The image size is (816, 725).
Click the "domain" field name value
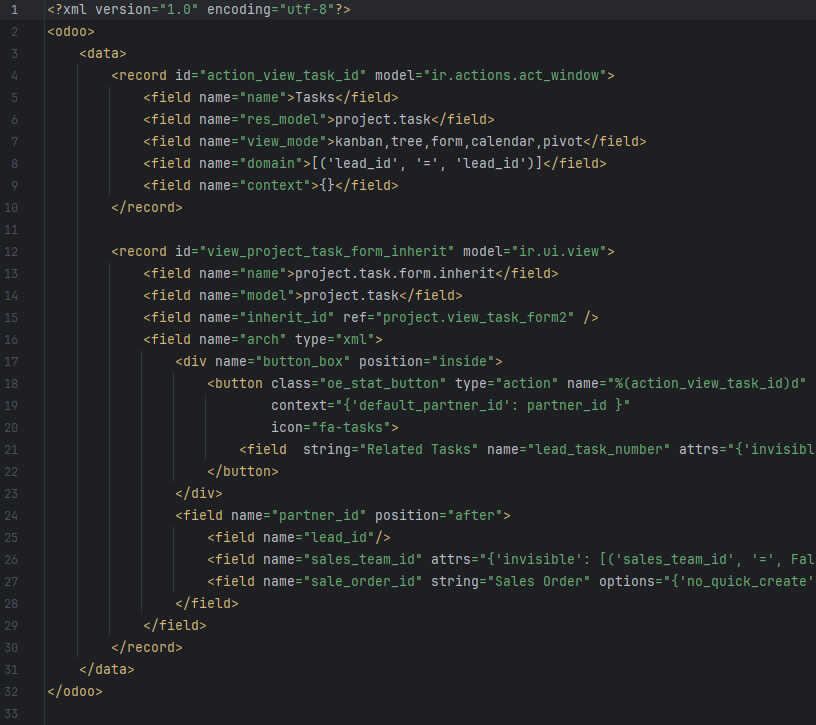[x=271, y=163]
